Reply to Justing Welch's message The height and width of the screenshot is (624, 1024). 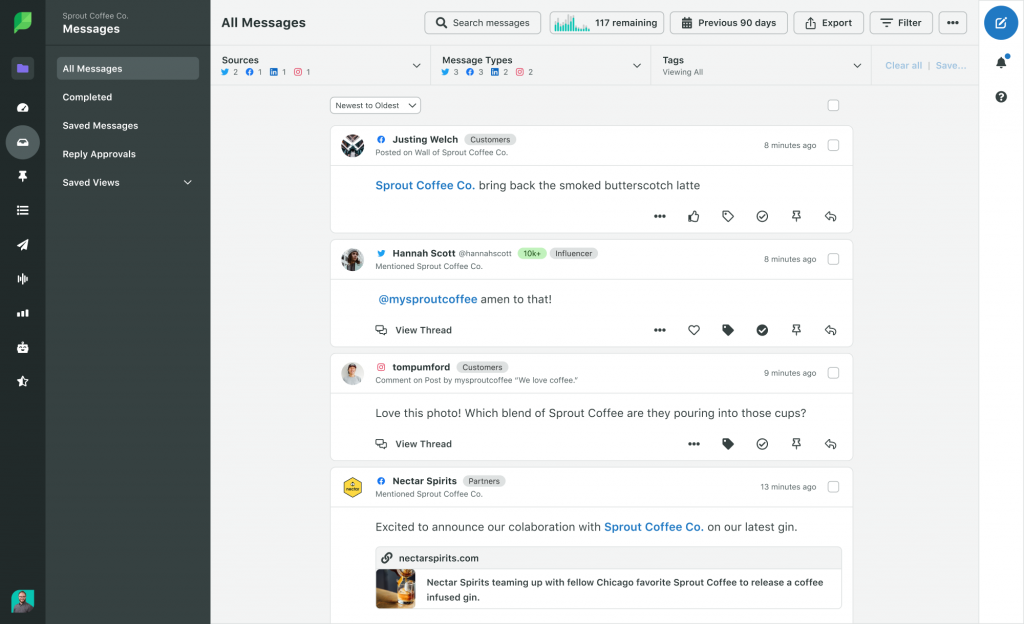pyautogui.click(x=830, y=216)
